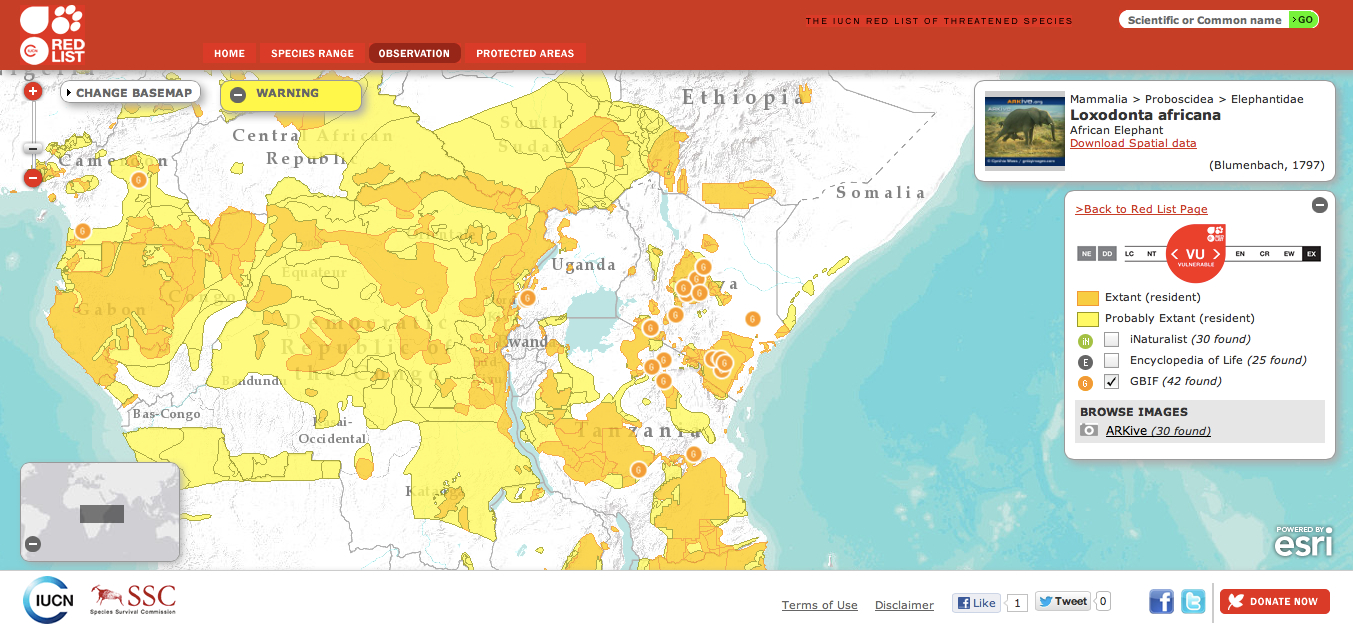Click the Download Spatial data link
Viewport: 1353px width, 627px height.
pos(1133,143)
